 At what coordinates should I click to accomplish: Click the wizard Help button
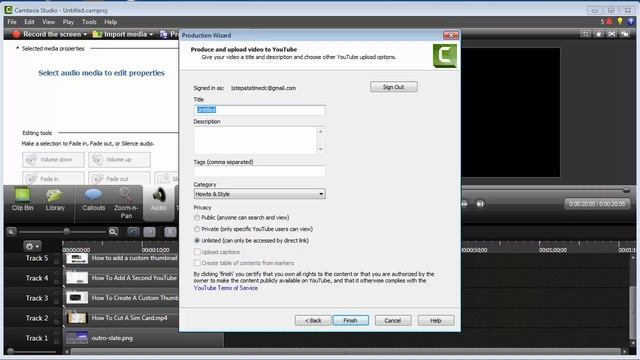tap(436, 320)
